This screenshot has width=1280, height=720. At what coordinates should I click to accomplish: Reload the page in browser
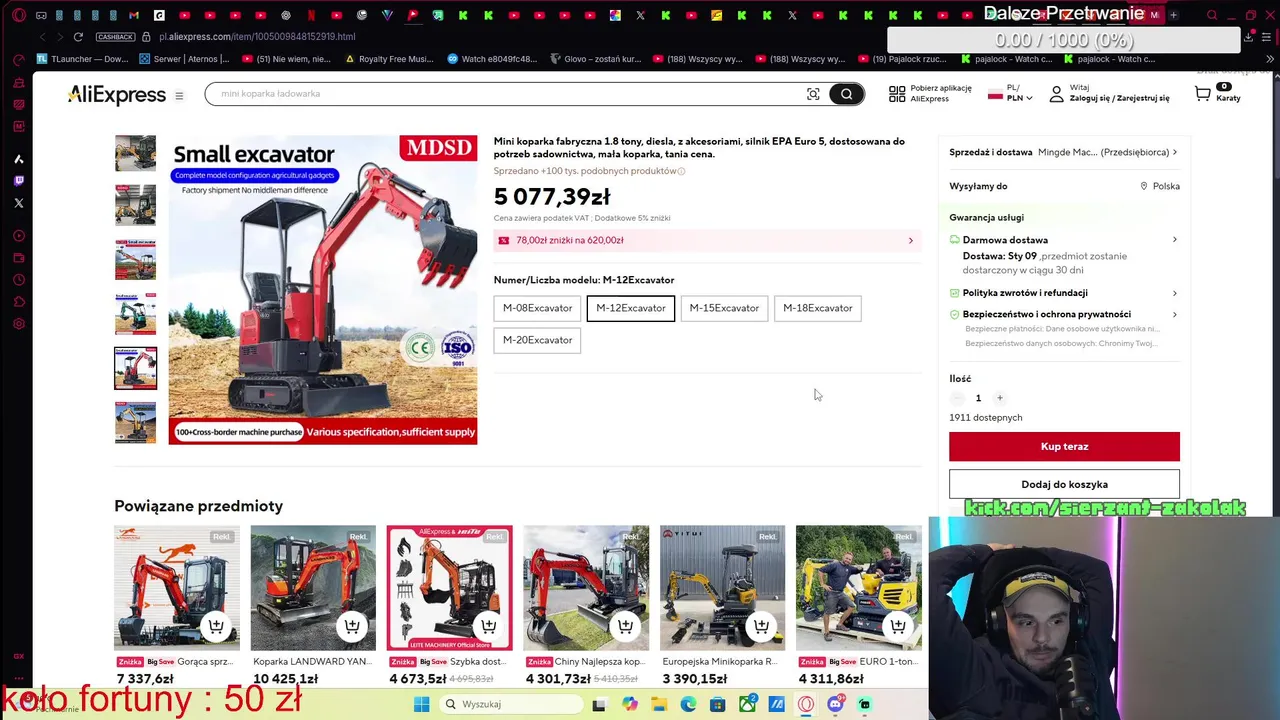78,37
